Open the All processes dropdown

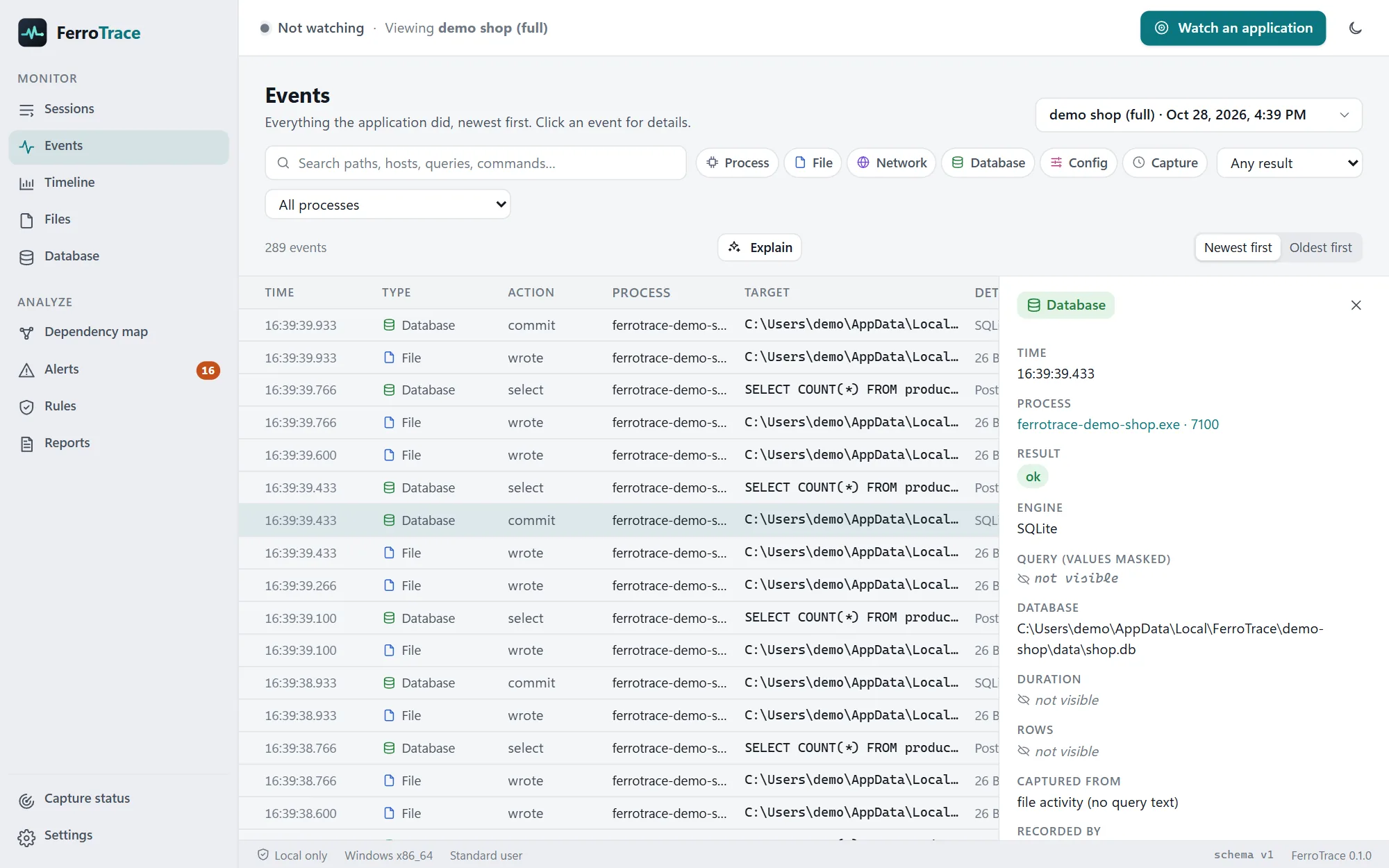388,205
